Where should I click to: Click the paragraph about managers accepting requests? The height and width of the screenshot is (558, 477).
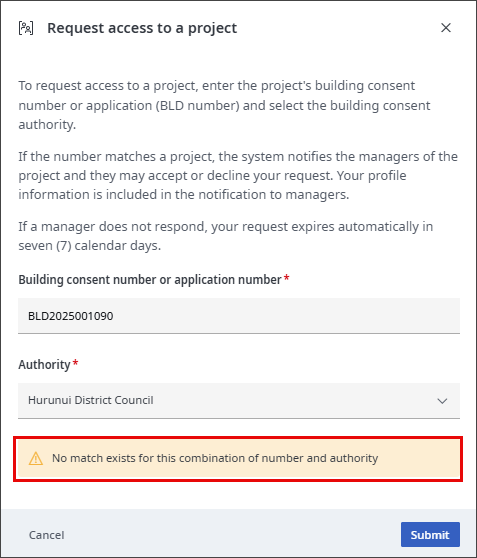(238, 175)
